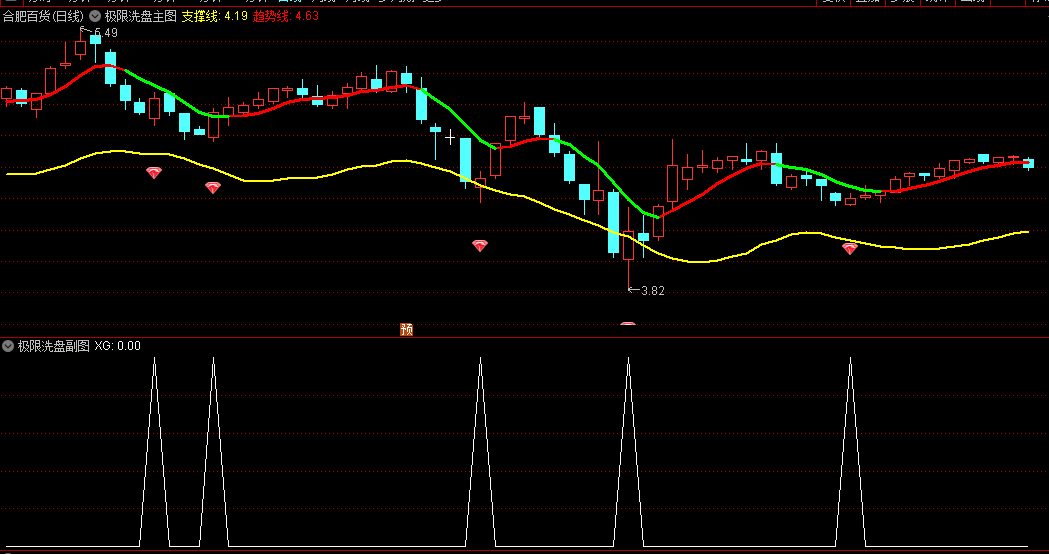Image resolution: width=1049 pixels, height=554 pixels.
Task: Select the candlestick with the 3.82 low
Action: point(628,247)
